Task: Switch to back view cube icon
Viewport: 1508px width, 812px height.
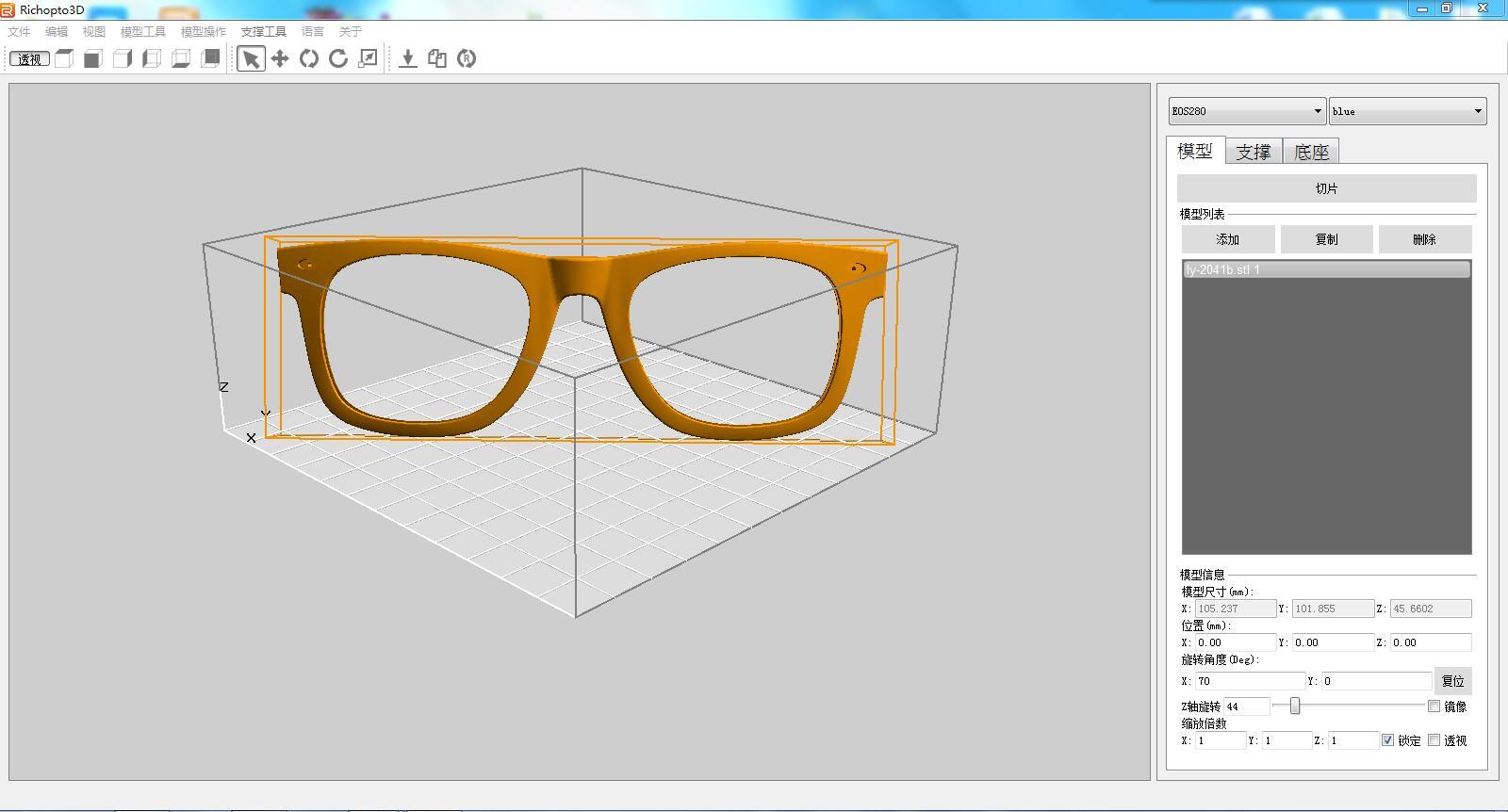Action: 210,58
